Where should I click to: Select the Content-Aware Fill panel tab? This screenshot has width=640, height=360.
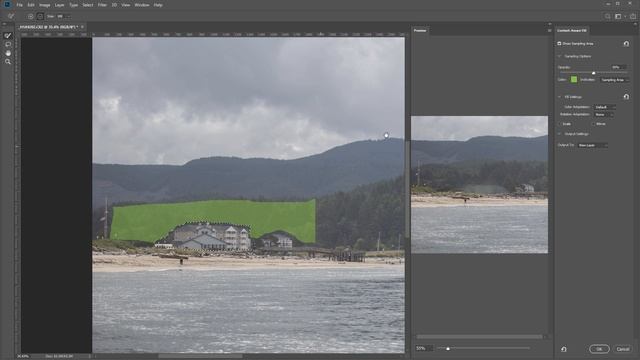(572, 31)
